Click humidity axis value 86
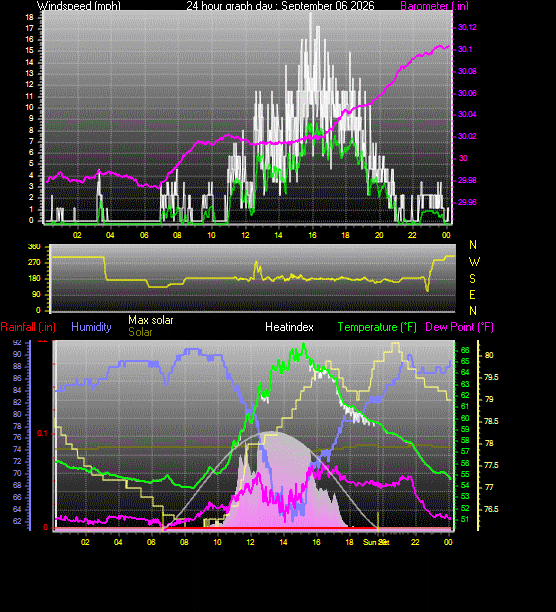Image resolution: width=556 pixels, height=612 pixels. [17, 379]
